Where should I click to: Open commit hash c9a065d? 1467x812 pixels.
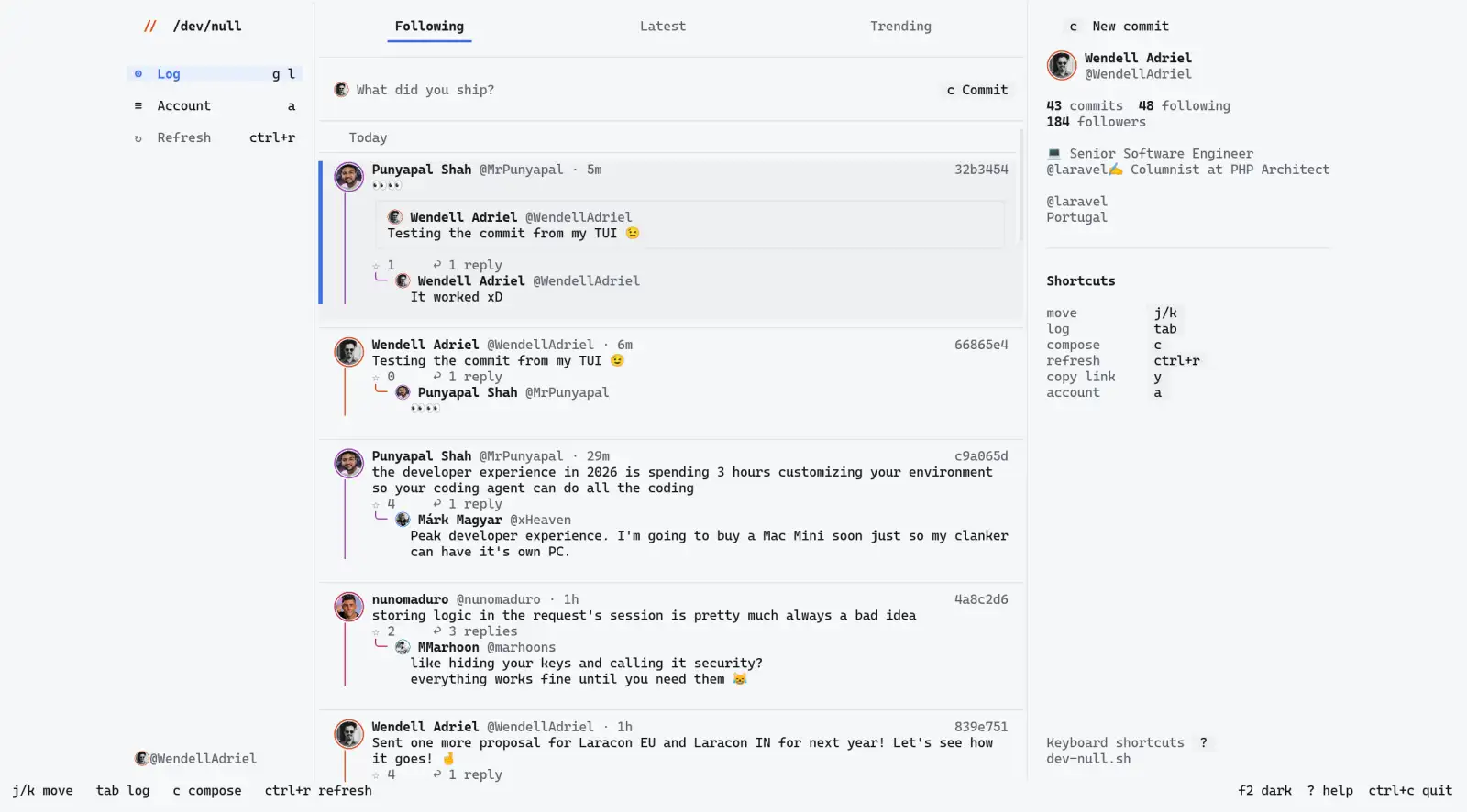(x=981, y=456)
